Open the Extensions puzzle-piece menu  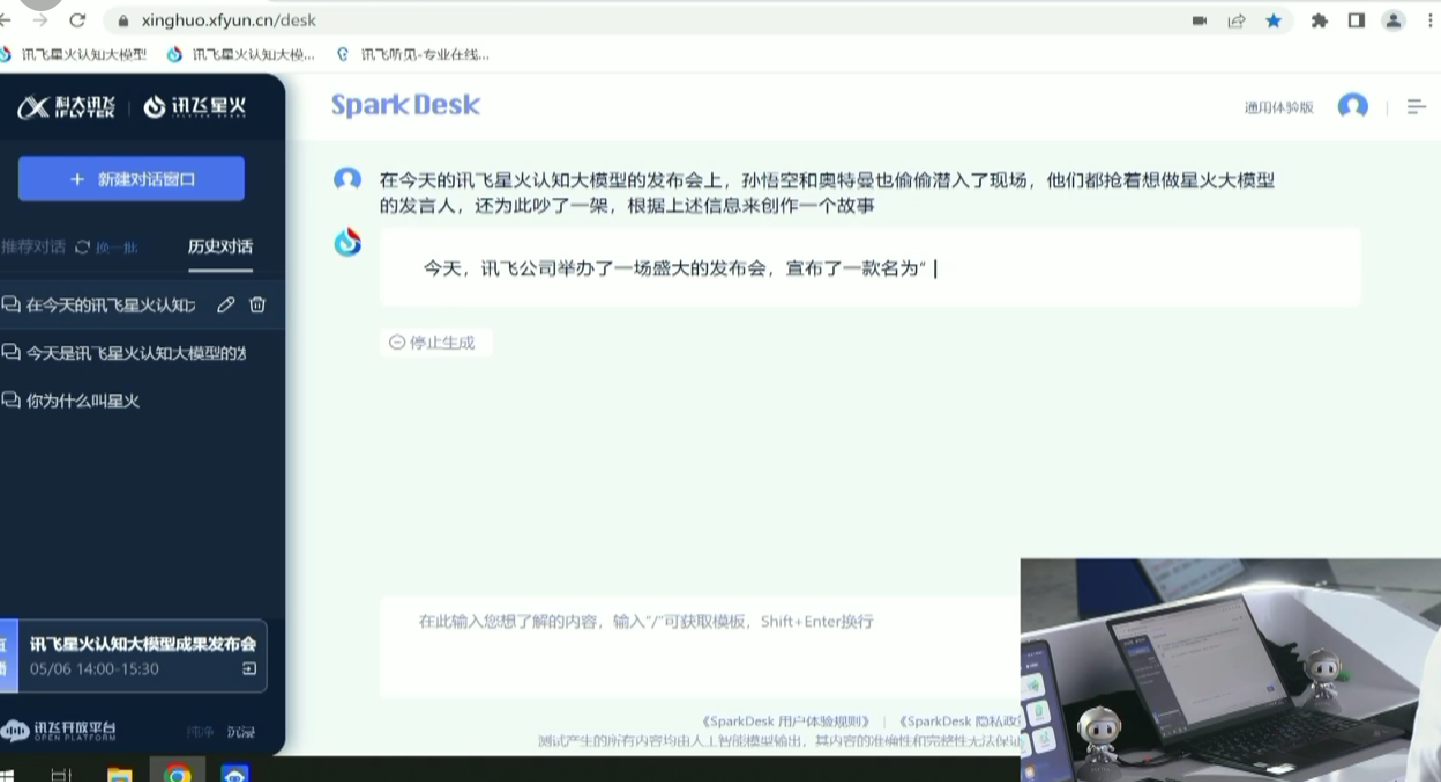pos(1320,20)
